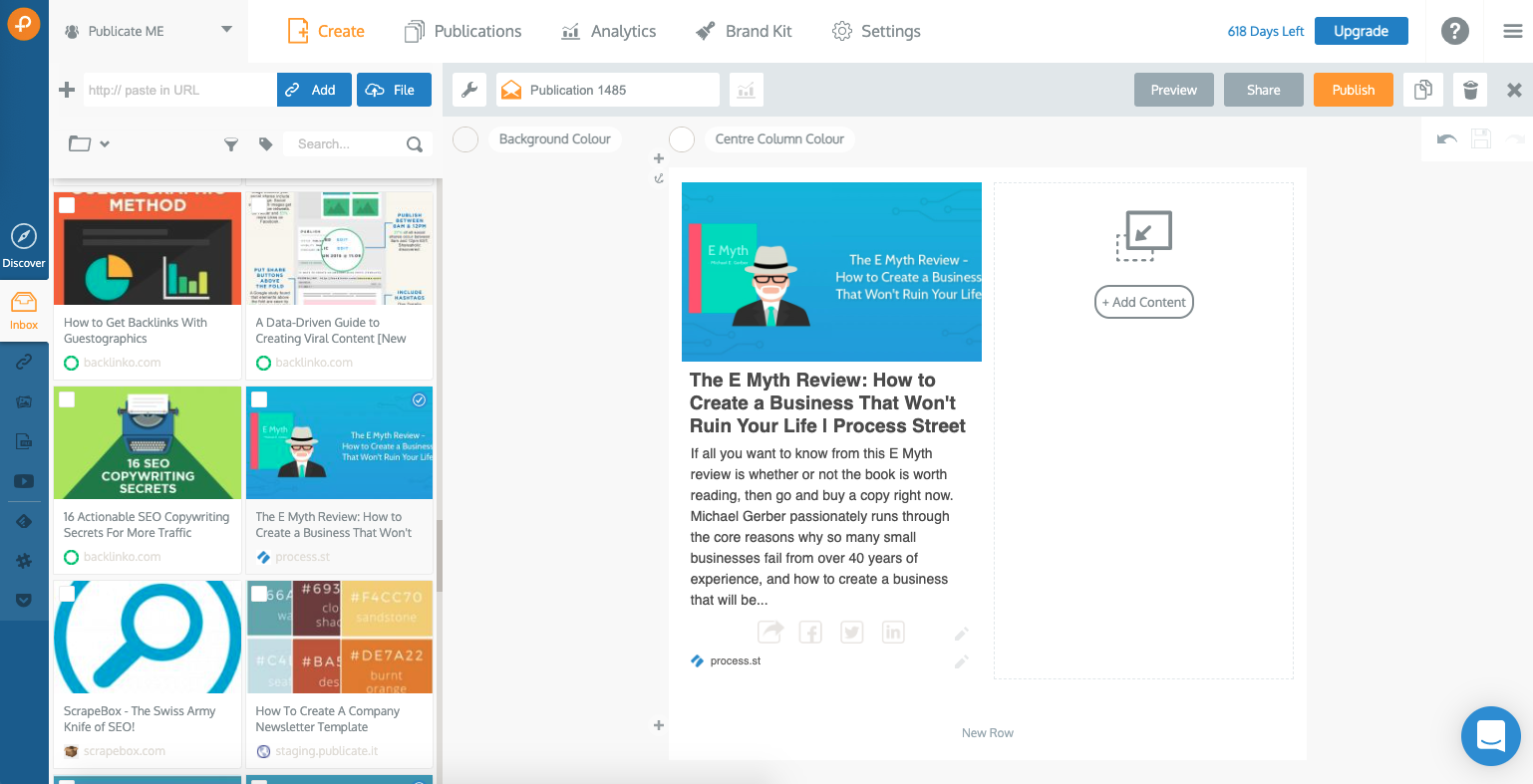The image size is (1533, 784).
Task: Focus the paste in URL field
Action: click(179, 90)
